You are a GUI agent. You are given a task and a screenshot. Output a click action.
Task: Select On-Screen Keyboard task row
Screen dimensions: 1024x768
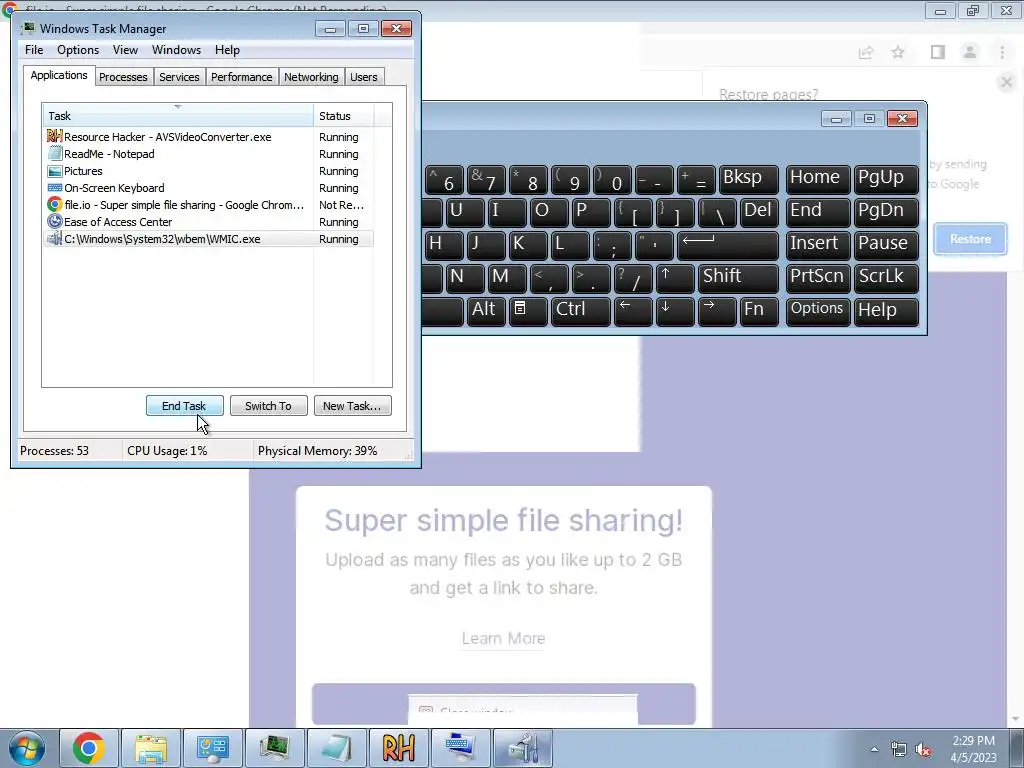[x=208, y=188]
